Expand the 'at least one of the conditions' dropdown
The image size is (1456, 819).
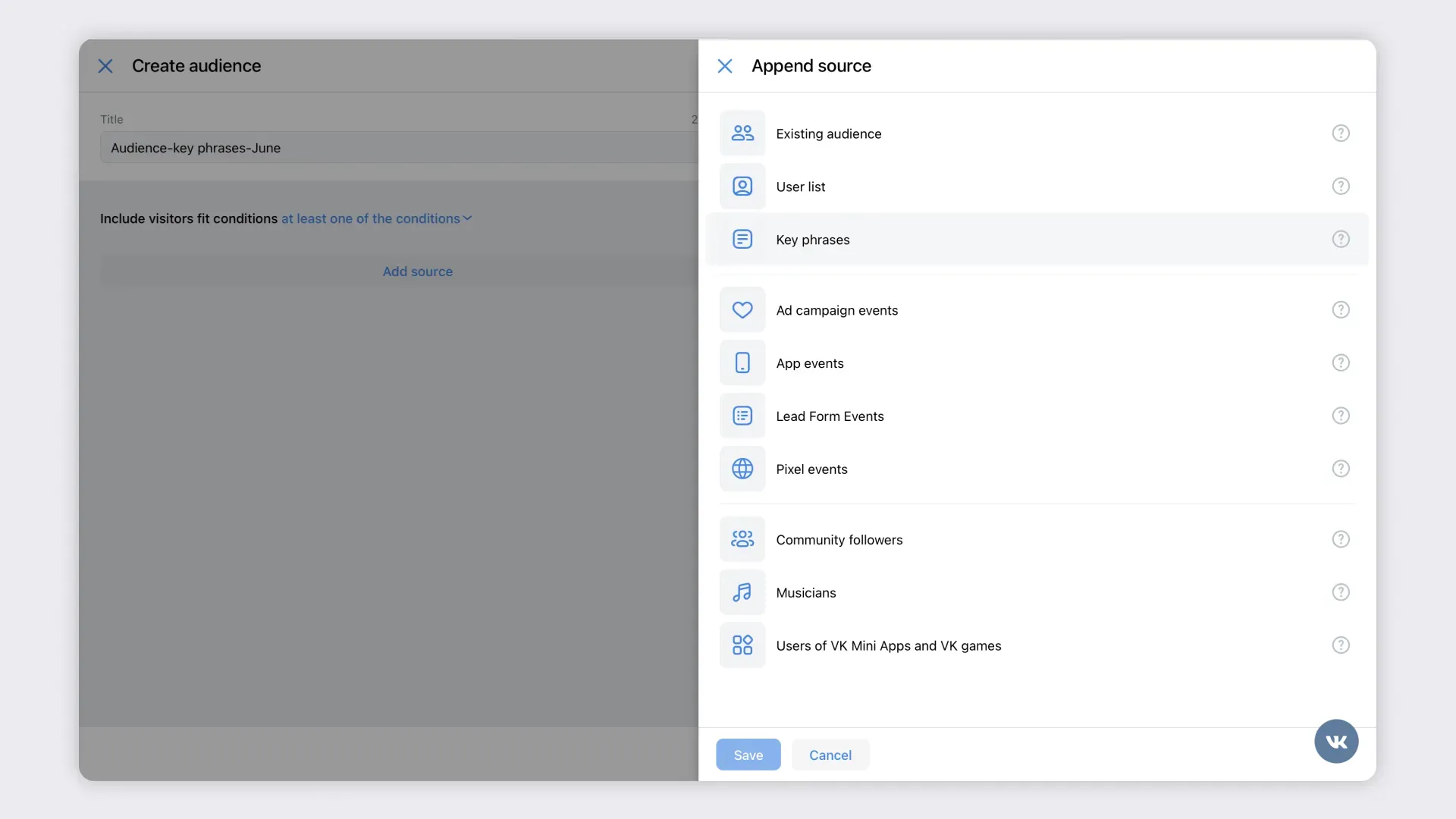377,218
